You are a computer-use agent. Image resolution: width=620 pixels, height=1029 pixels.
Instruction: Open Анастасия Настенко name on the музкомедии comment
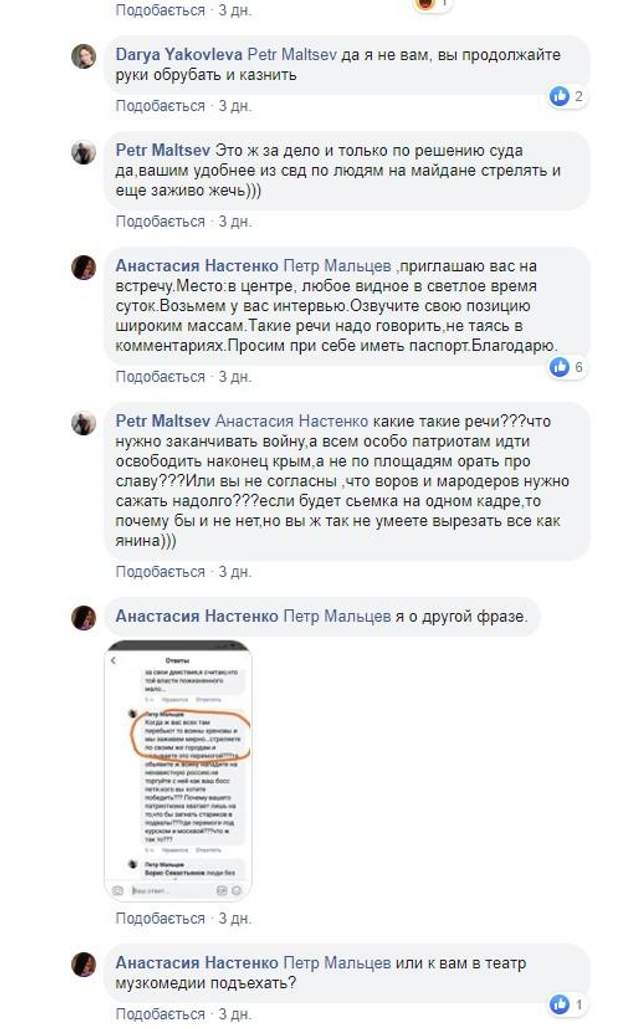pos(197,963)
